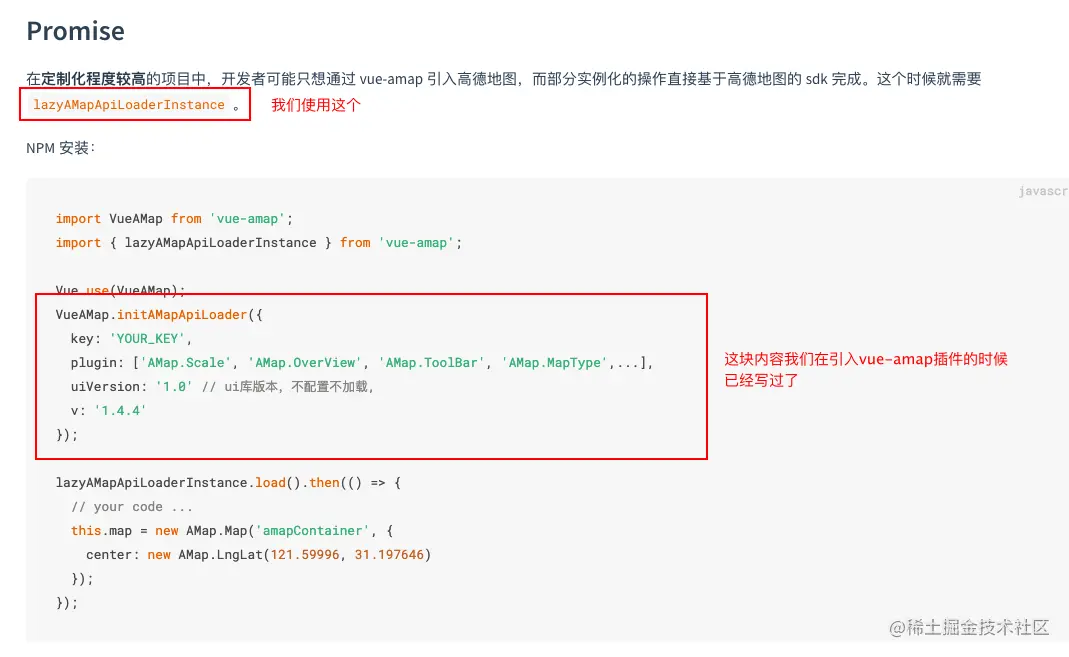Image resolution: width=1069 pixels, height=657 pixels.
Task: Click the // your code ... comment
Action: tap(132, 507)
